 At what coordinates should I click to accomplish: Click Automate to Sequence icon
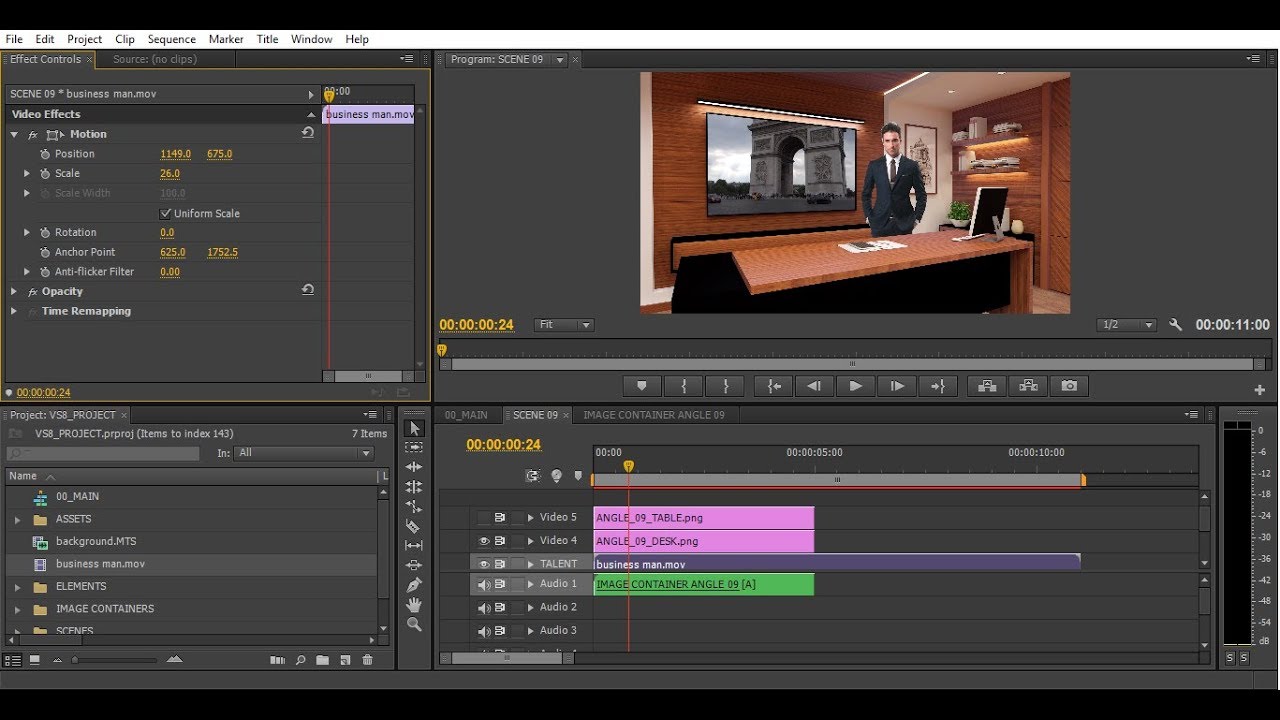coord(278,660)
